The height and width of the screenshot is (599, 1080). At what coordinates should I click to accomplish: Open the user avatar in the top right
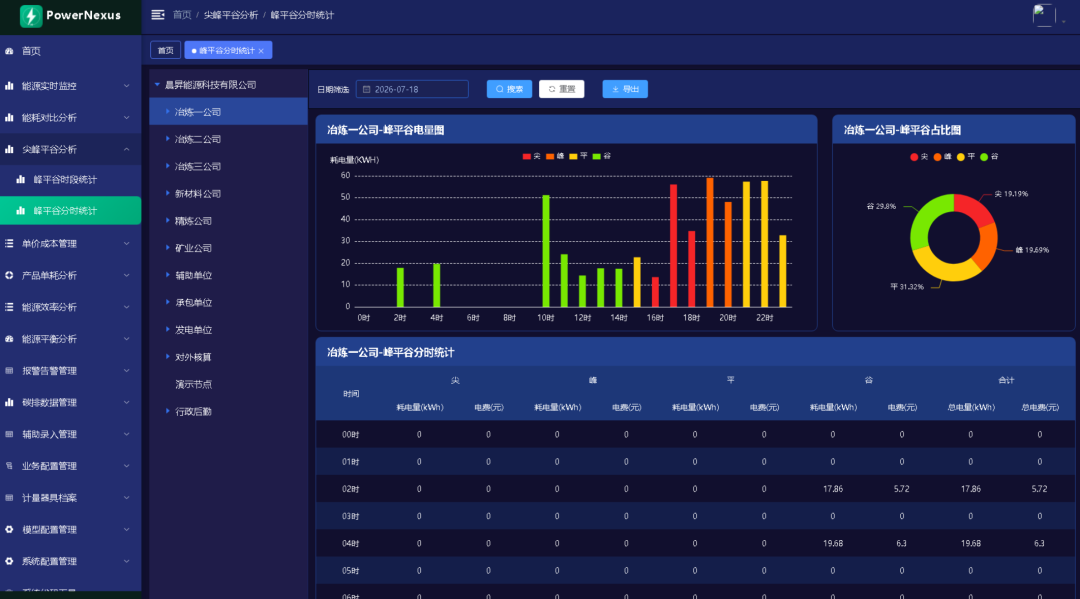(x=1044, y=15)
